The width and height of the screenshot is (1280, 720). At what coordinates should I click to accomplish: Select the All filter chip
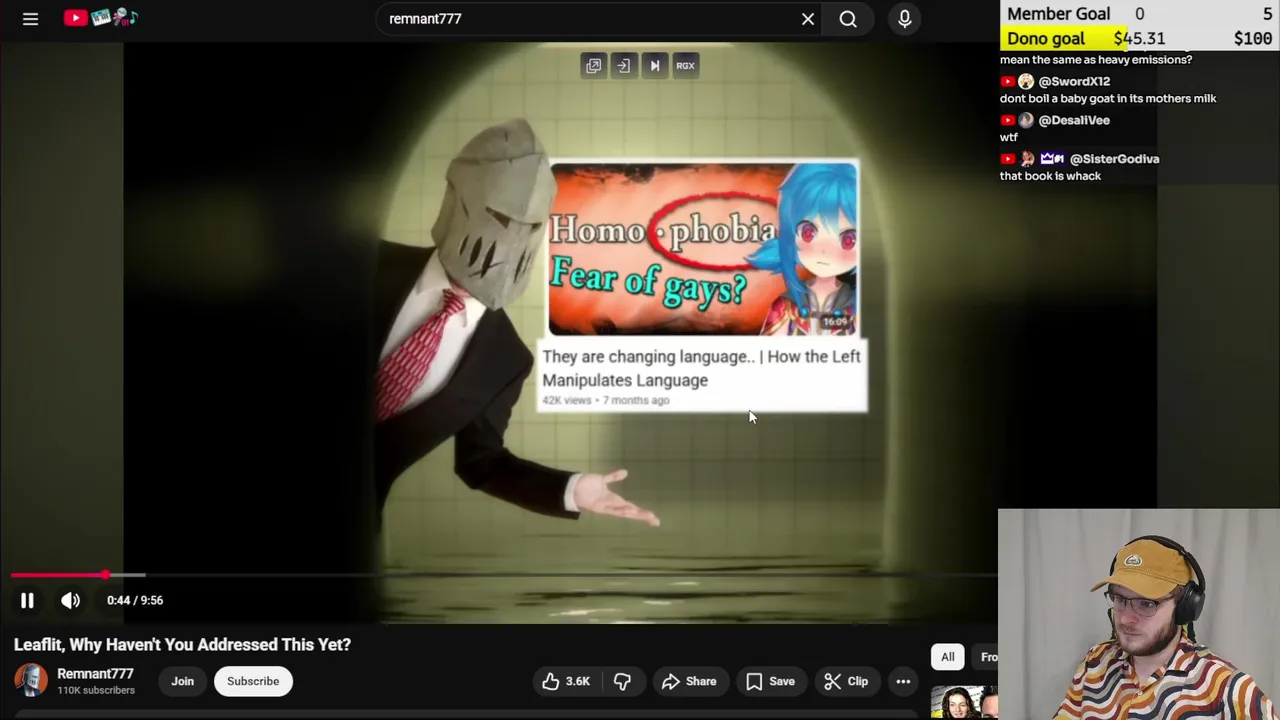947,657
